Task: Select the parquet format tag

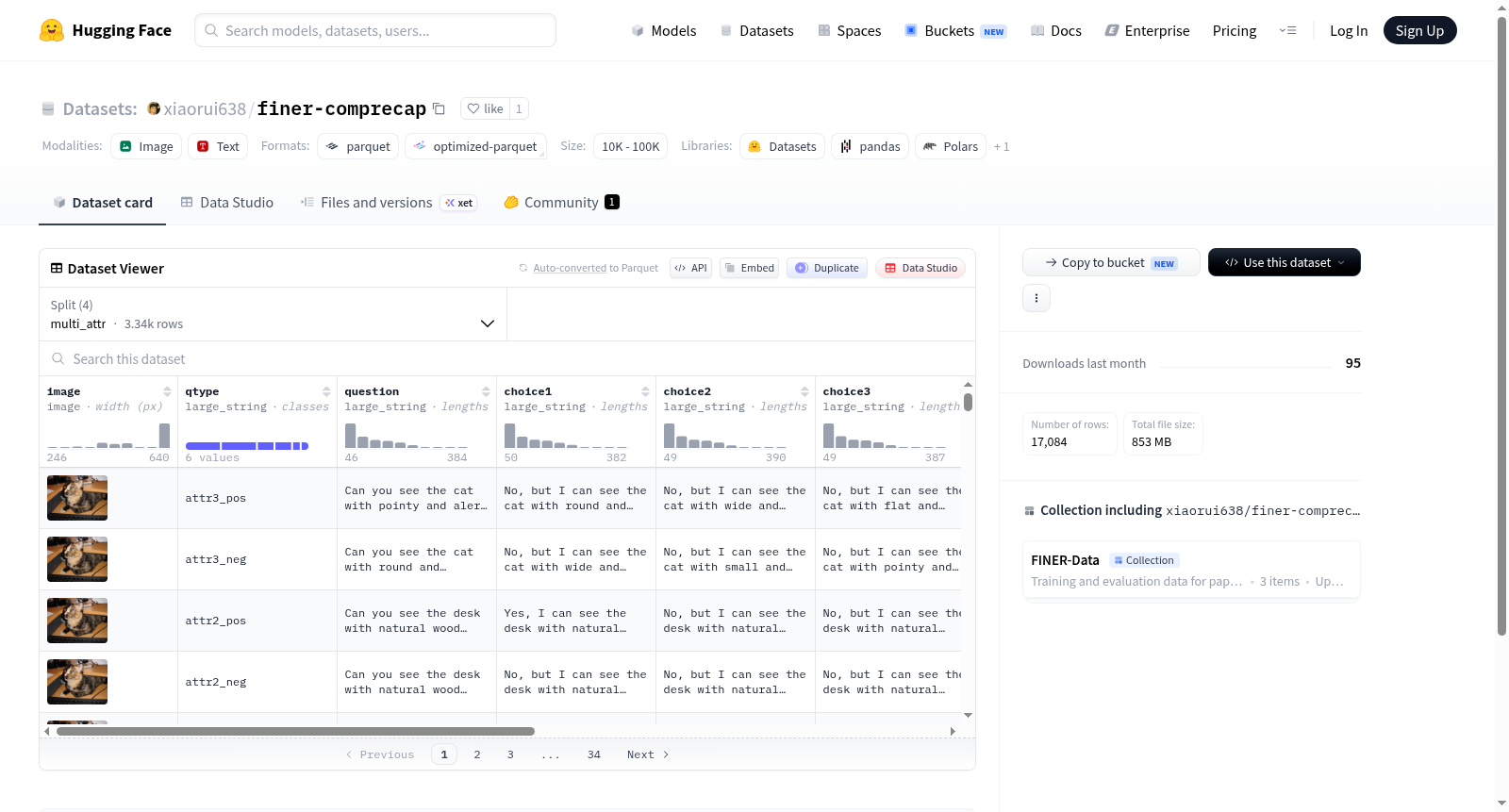Action: tap(358, 146)
